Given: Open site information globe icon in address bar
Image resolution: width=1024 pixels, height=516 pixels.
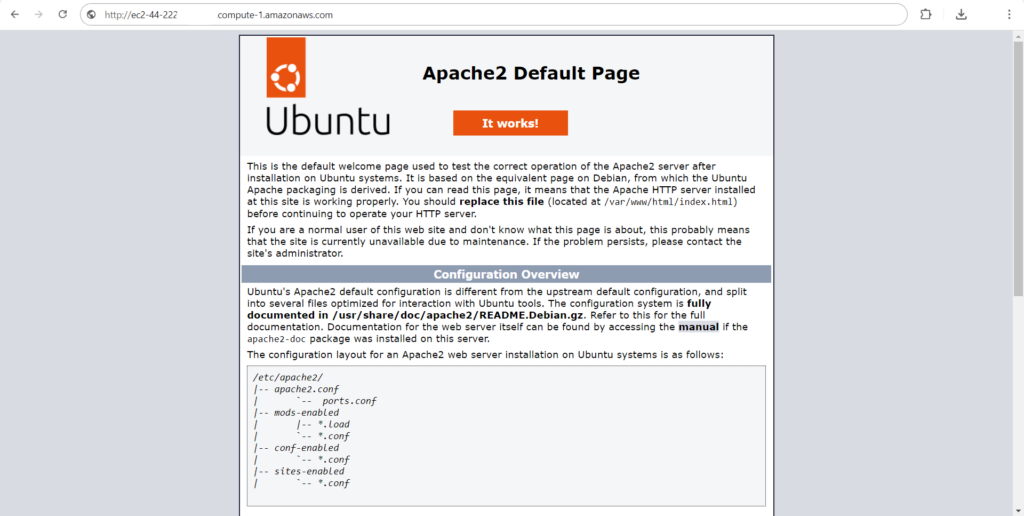Looking at the screenshot, I should coord(91,14).
